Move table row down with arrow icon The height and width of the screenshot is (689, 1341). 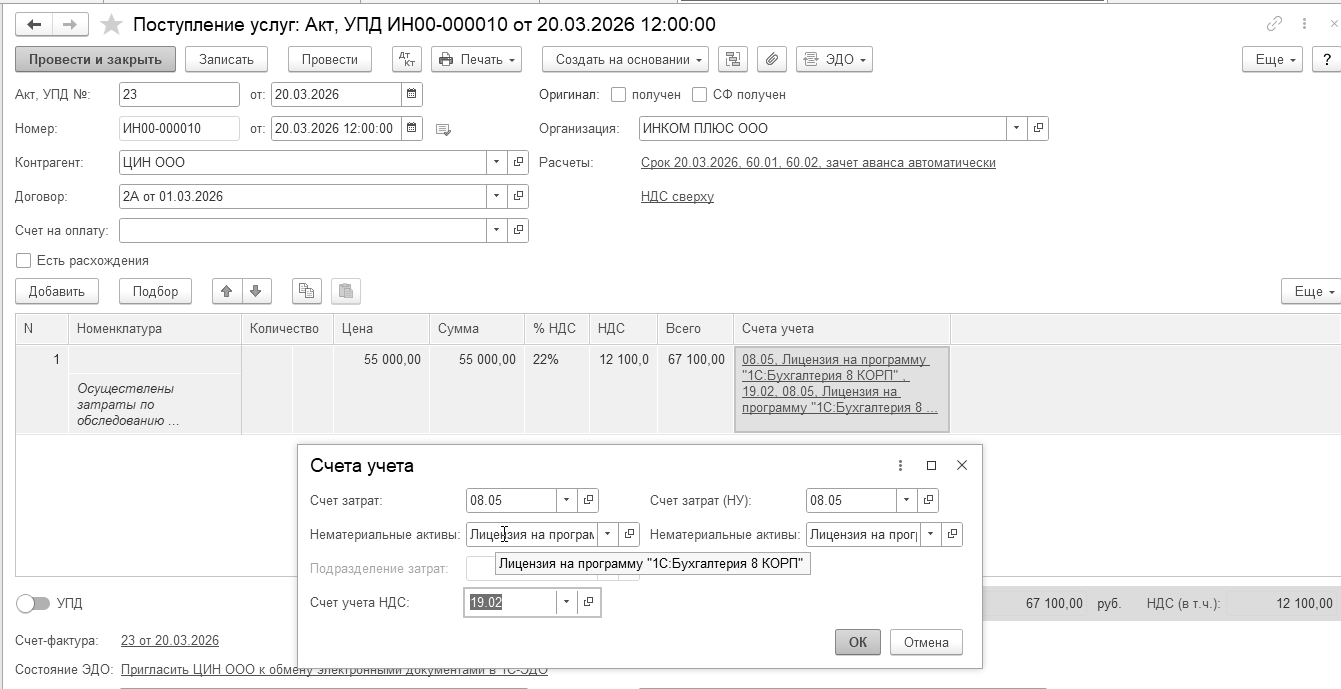pos(256,291)
